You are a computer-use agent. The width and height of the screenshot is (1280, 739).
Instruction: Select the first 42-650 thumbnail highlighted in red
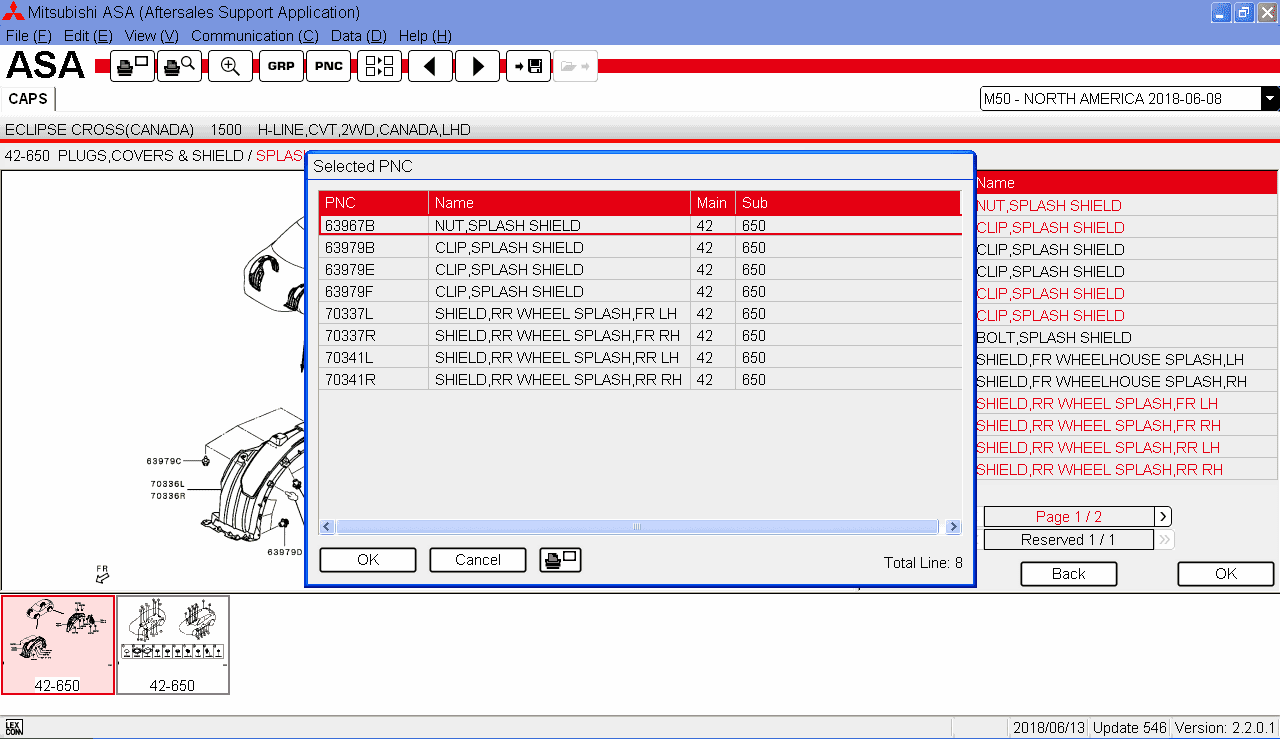pyautogui.click(x=58, y=645)
